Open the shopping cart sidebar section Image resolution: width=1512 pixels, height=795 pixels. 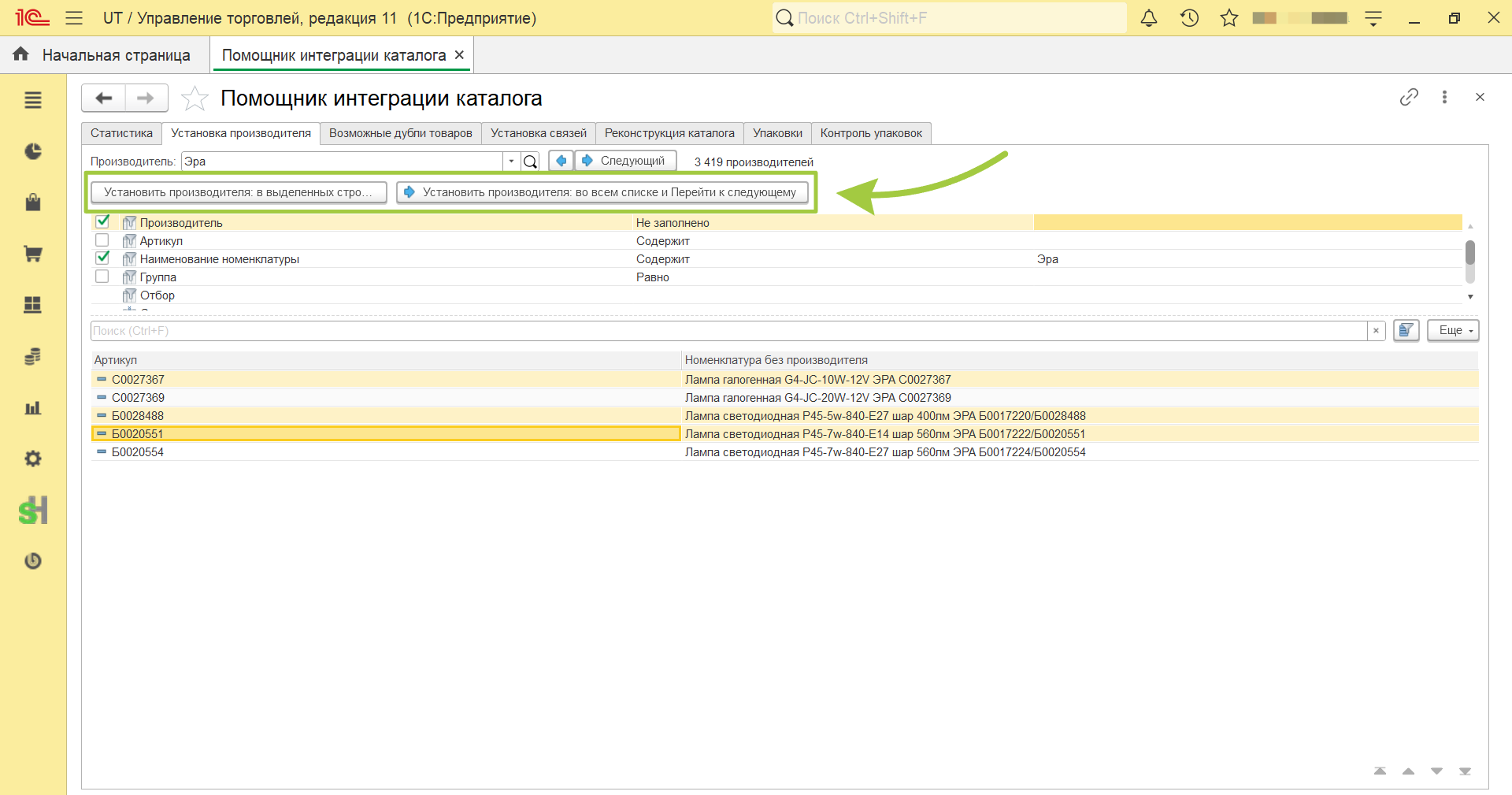click(x=32, y=254)
